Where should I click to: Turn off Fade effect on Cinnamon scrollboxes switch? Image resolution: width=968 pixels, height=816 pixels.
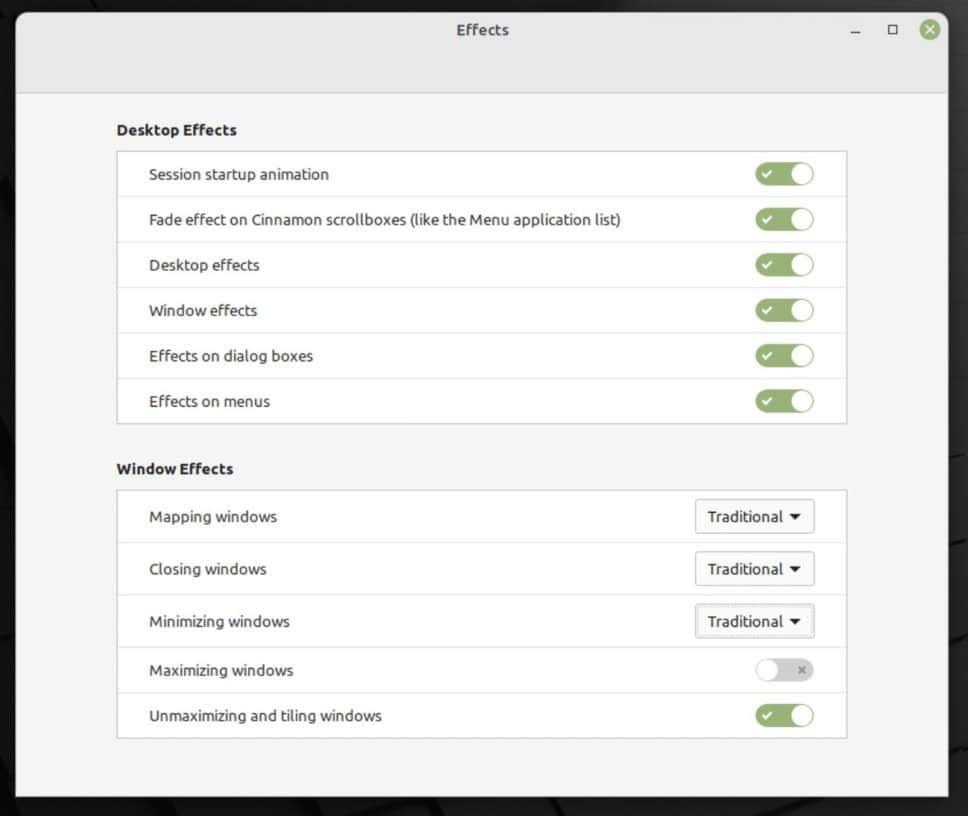click(784, 219)
